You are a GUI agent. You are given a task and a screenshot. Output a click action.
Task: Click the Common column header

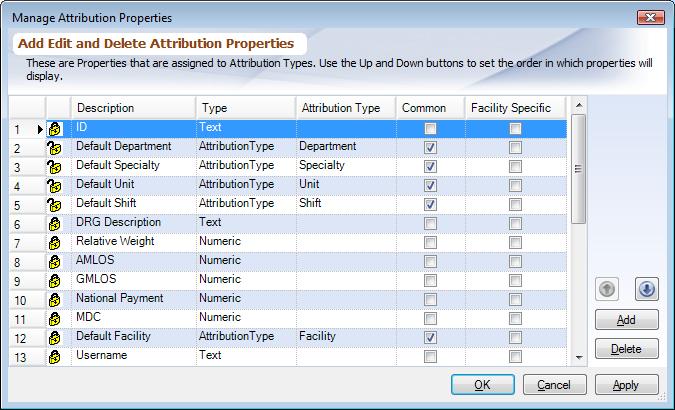430,108
